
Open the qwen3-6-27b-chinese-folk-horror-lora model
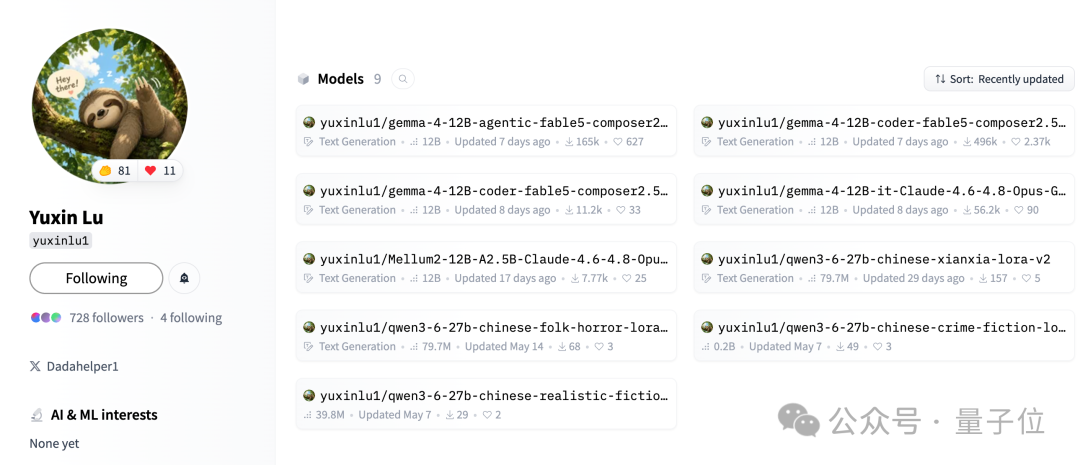[486, 335]
